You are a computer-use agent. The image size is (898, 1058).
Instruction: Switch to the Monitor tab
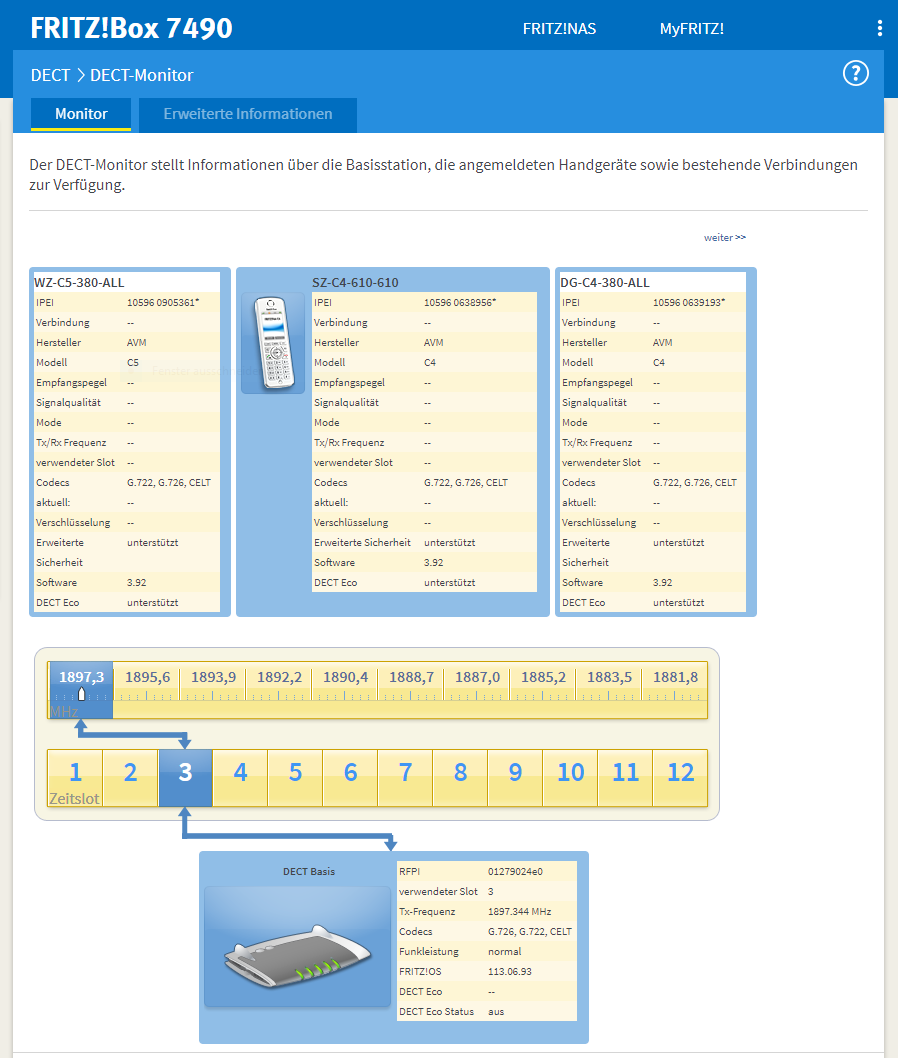coord(81,114)
